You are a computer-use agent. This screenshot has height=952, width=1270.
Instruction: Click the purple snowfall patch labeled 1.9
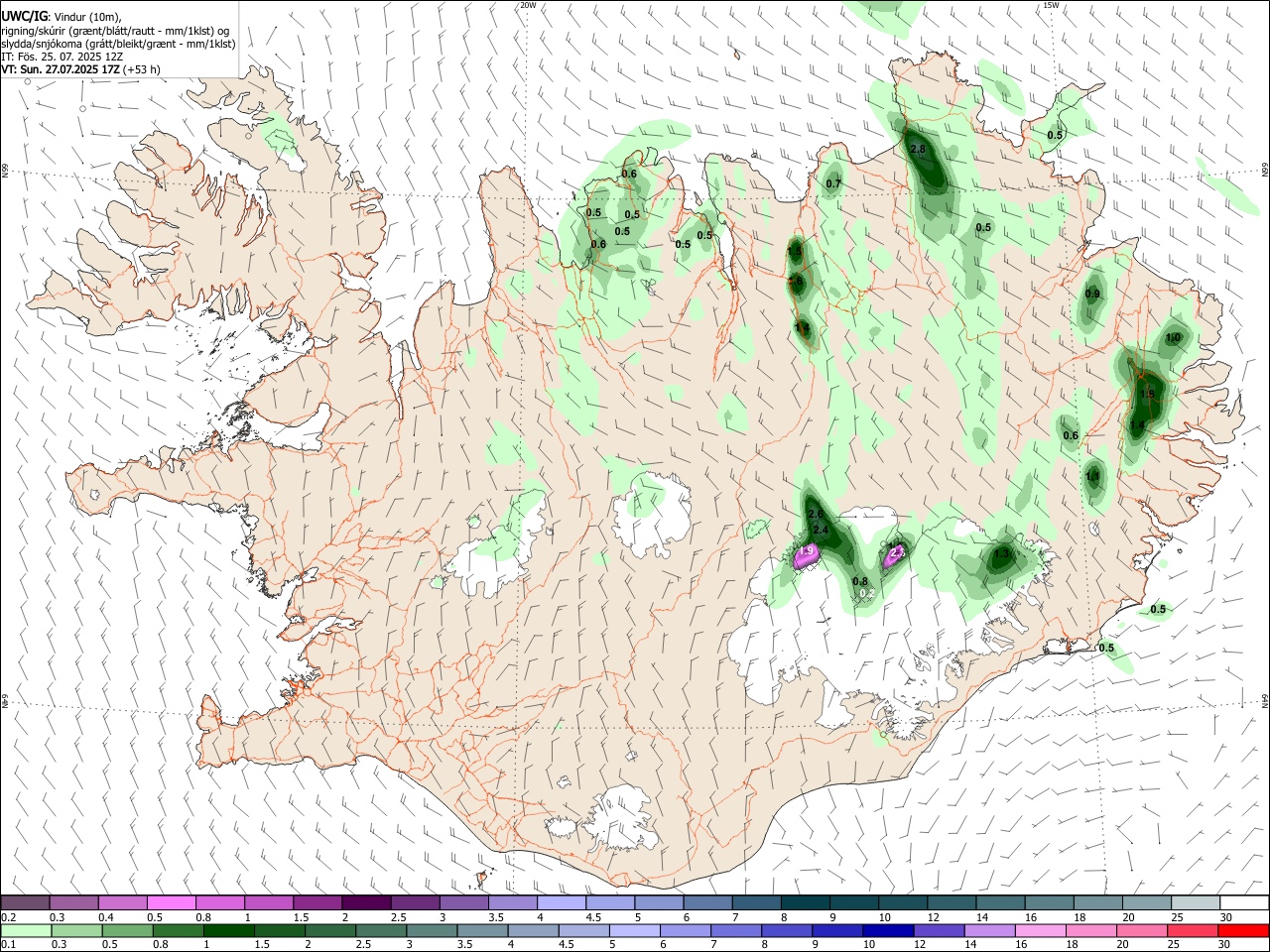pyautogui.click(x=807, y=556)
